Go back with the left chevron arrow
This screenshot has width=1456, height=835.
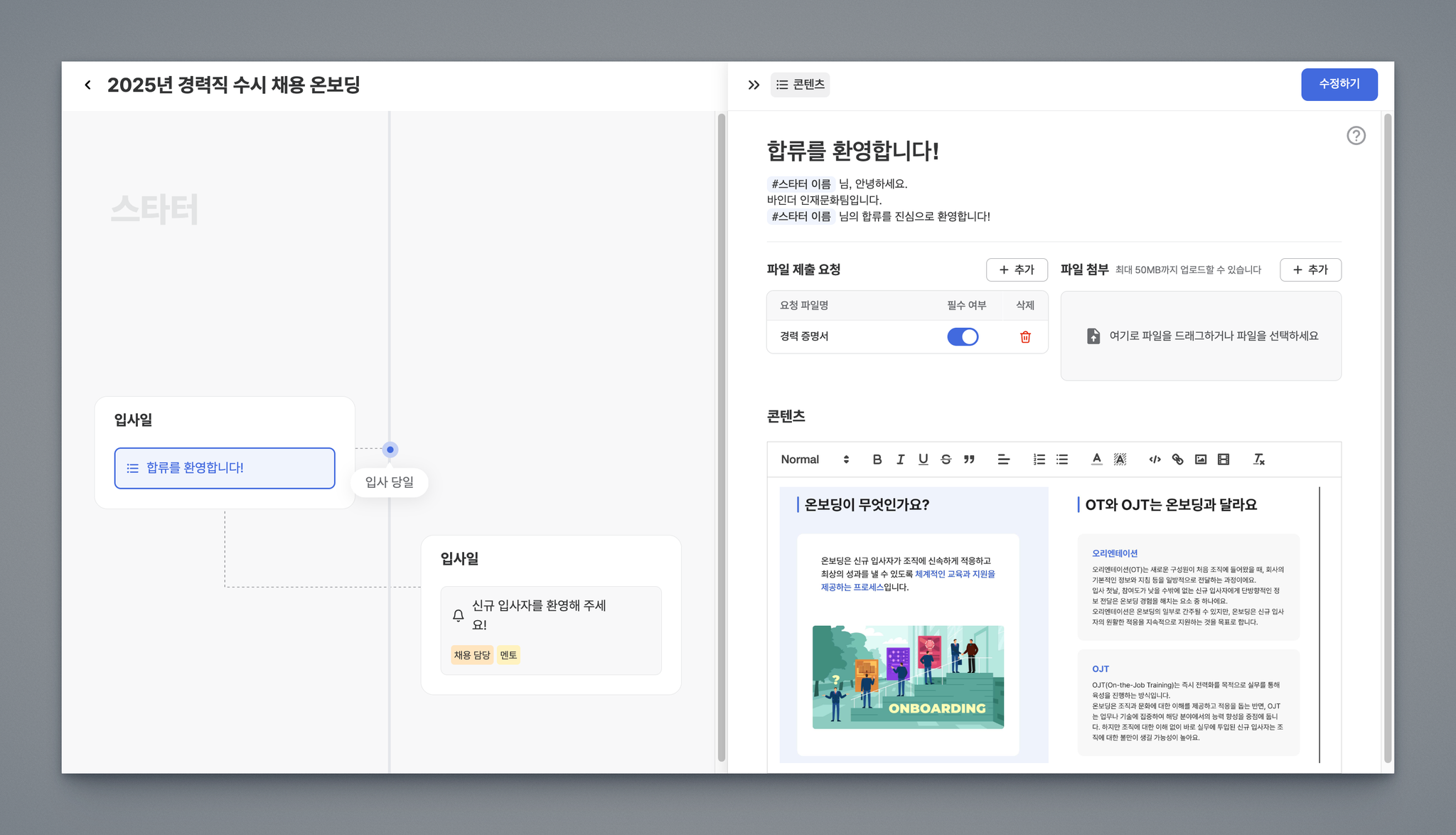pyautogui.click(x=87, y=85)
